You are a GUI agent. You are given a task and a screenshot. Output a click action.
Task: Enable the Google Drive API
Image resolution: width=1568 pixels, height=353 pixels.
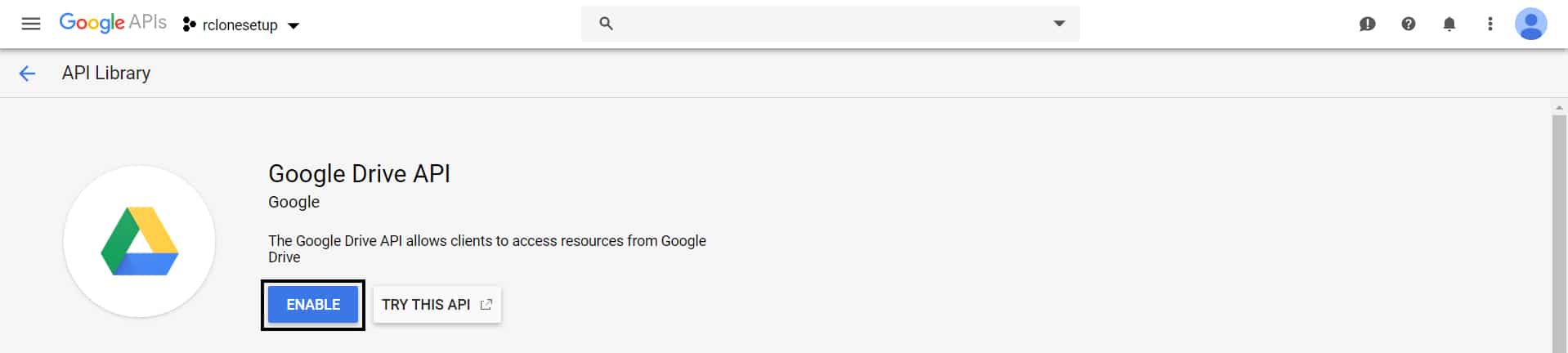click(313, 305)
